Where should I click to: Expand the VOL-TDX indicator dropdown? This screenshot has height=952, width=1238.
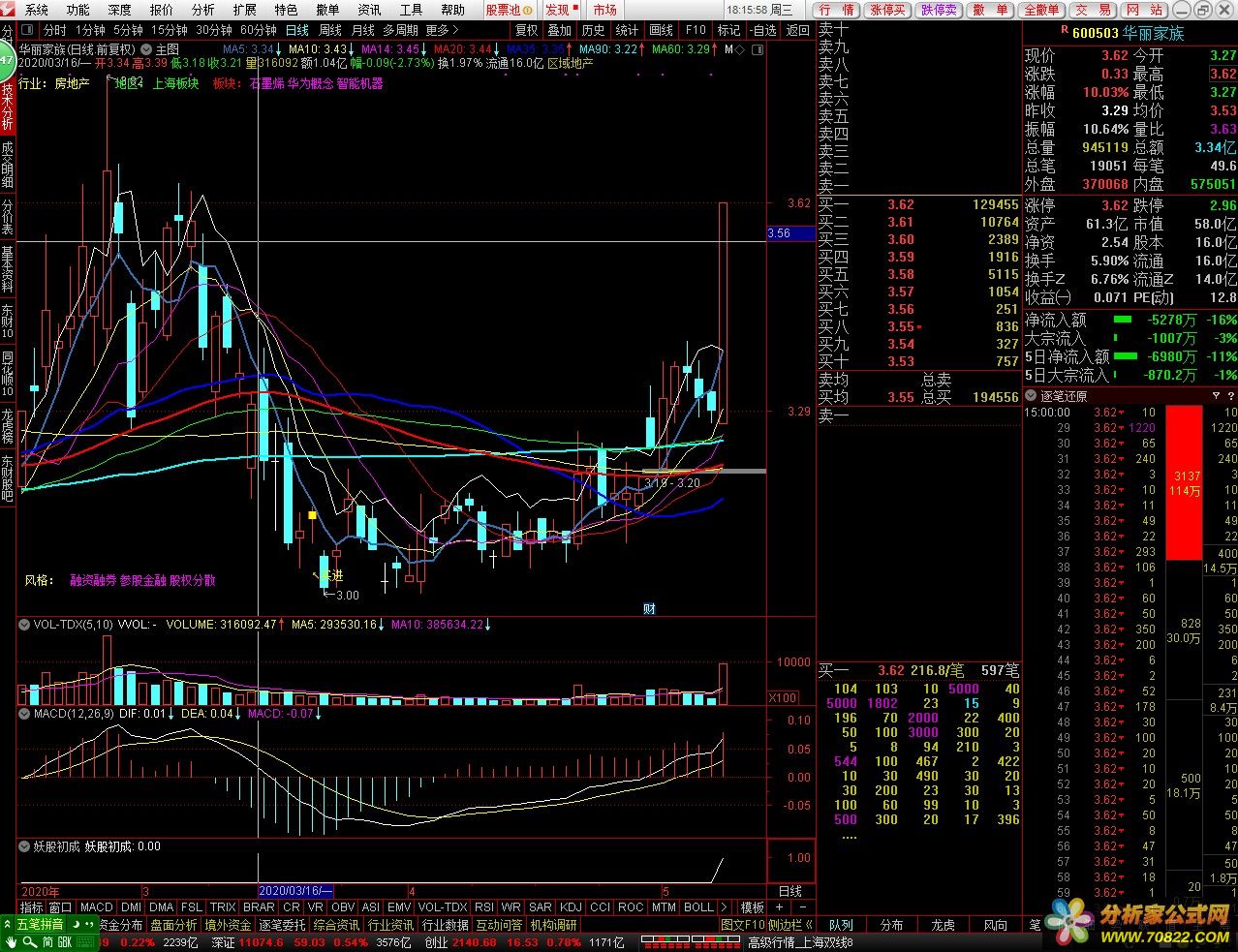click(x=24, y=625)
